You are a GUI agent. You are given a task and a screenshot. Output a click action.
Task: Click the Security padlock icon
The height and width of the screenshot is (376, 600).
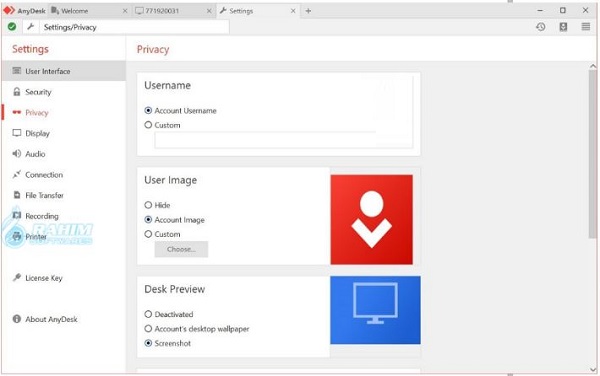click(x=16, y=92)
